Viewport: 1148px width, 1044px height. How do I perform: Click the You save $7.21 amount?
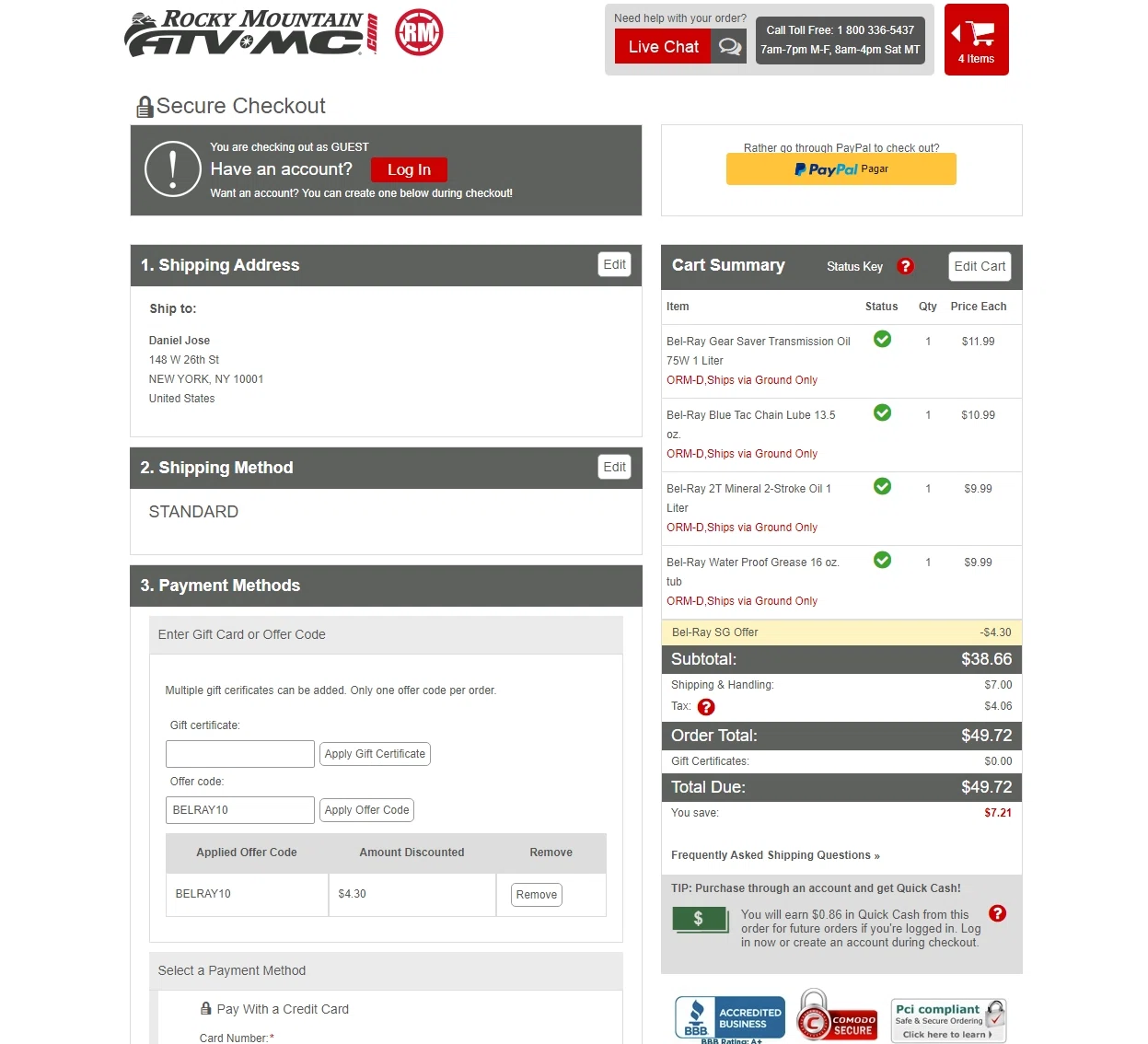[x=998, y=813]
